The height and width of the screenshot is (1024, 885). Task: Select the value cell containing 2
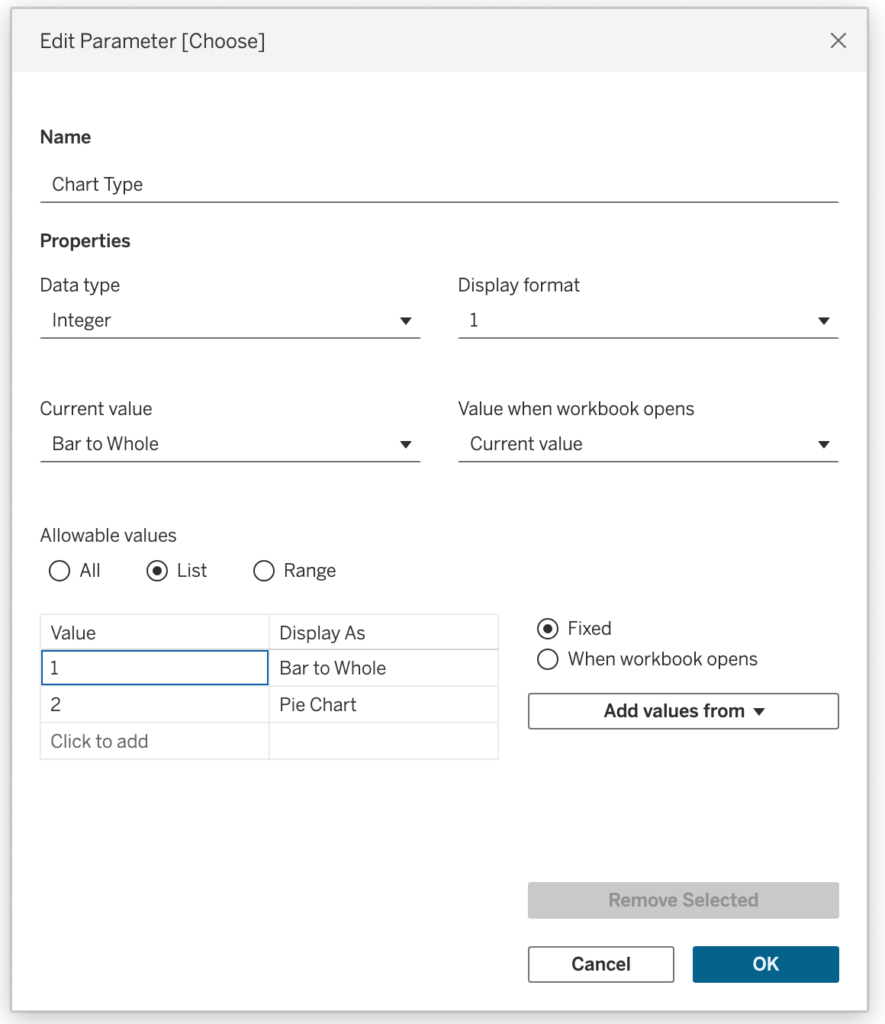point(155,705)
